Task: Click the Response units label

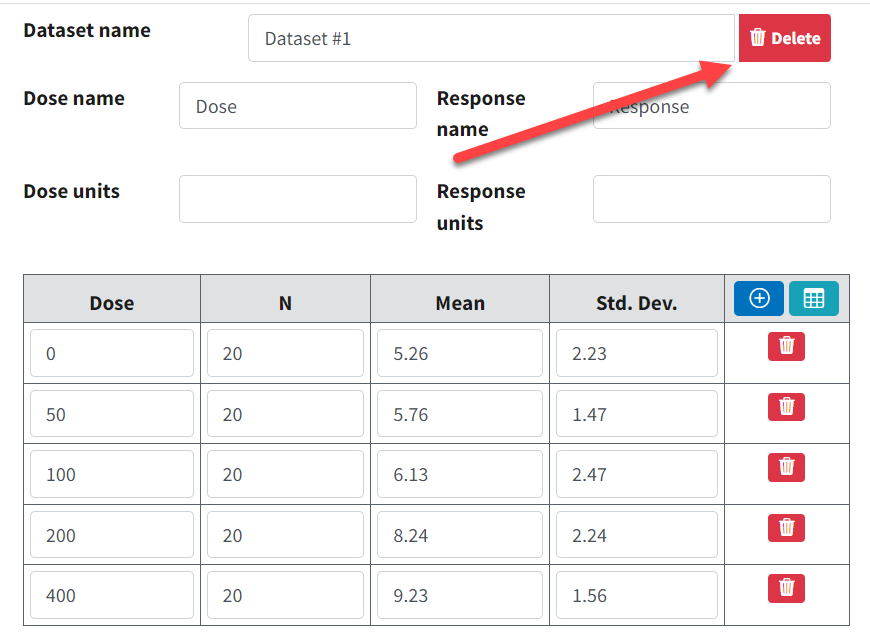Action: coord(481,207)
